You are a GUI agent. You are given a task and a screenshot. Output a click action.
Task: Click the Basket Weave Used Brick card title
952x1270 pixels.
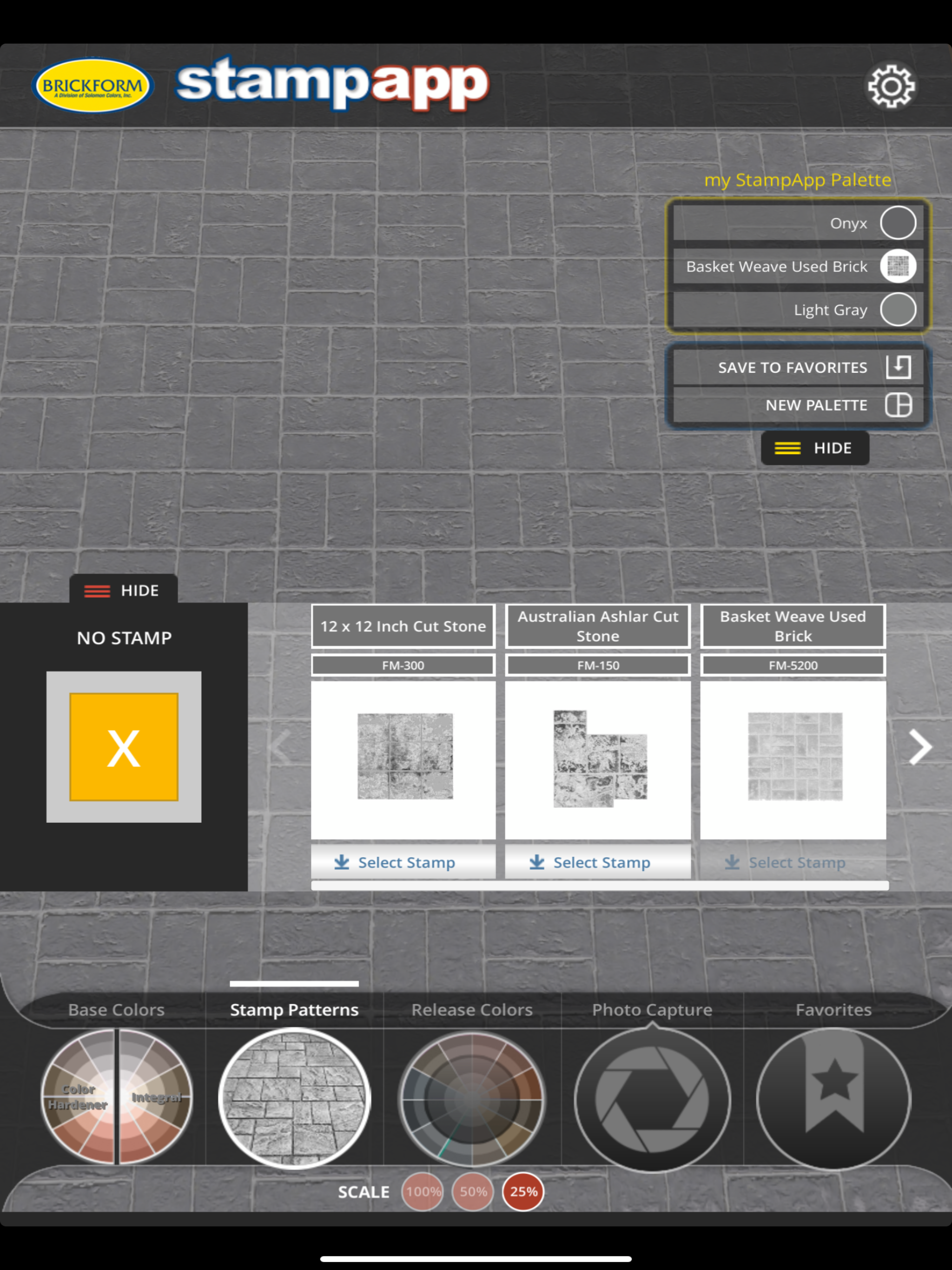[793, 626]
